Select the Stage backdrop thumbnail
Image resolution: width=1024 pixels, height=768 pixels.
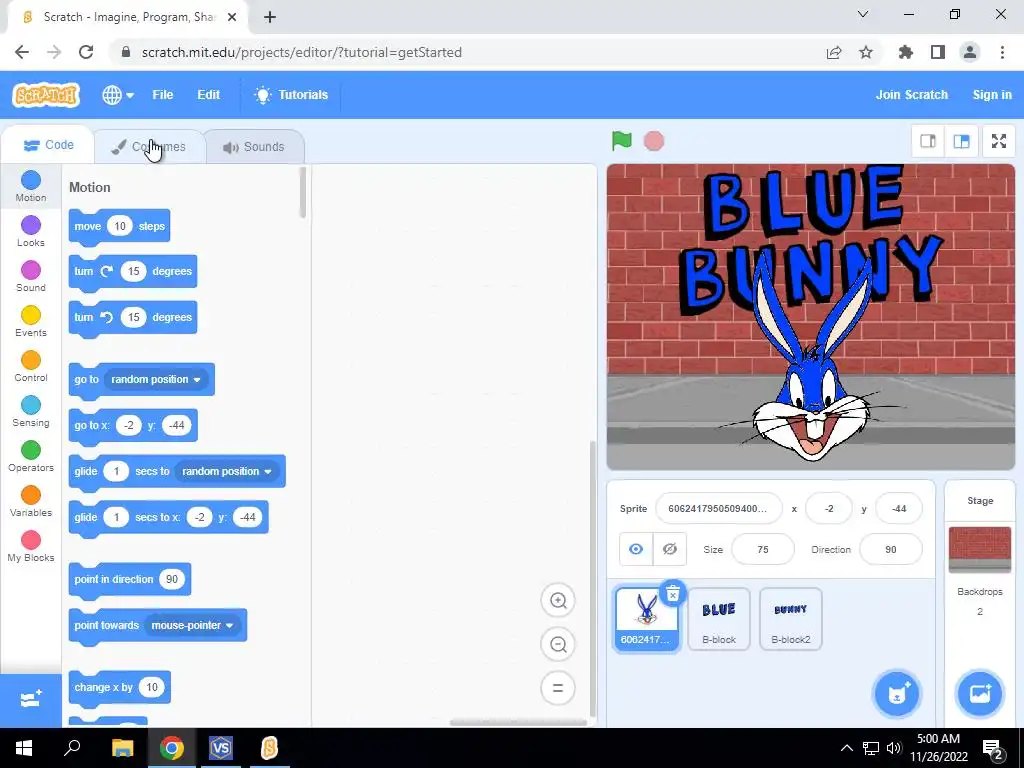[x=980, y=550]
